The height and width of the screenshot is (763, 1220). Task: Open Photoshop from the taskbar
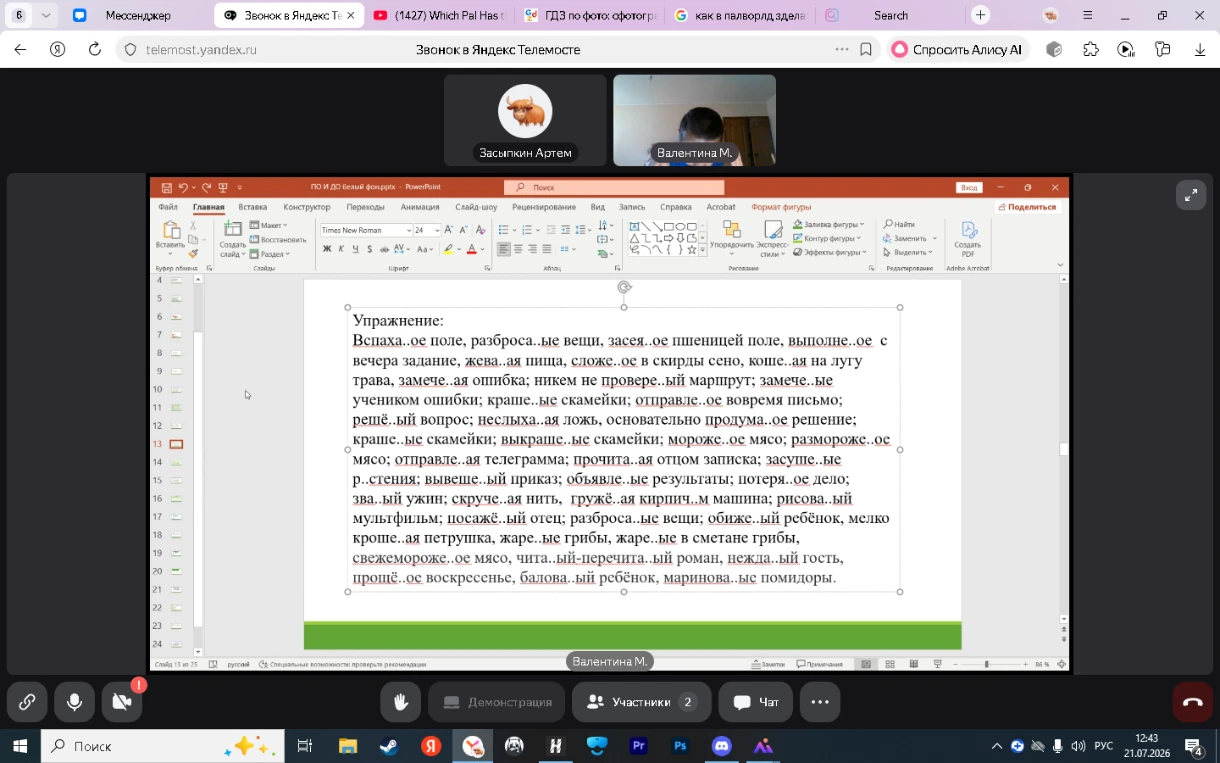[x=680, y=746]
